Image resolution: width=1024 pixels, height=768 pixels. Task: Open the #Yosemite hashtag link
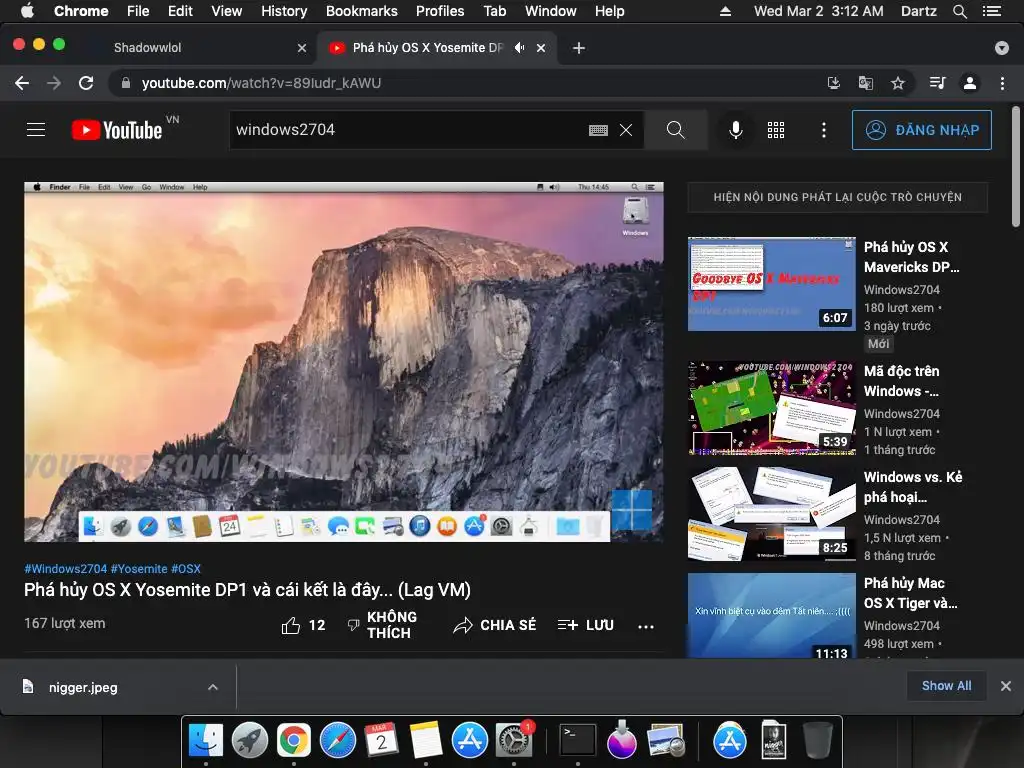pyautogui.click(x=139, y=569)
